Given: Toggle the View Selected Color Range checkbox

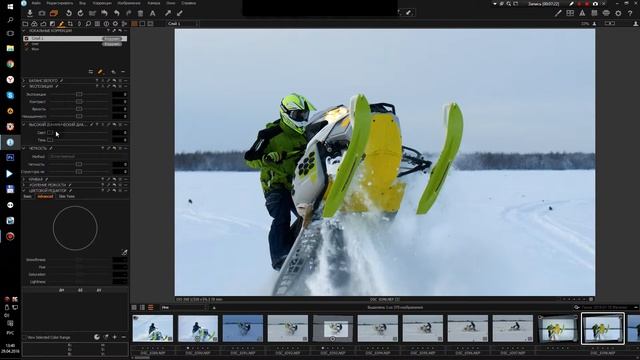Looking at the screenshot, I should [24, 338].
